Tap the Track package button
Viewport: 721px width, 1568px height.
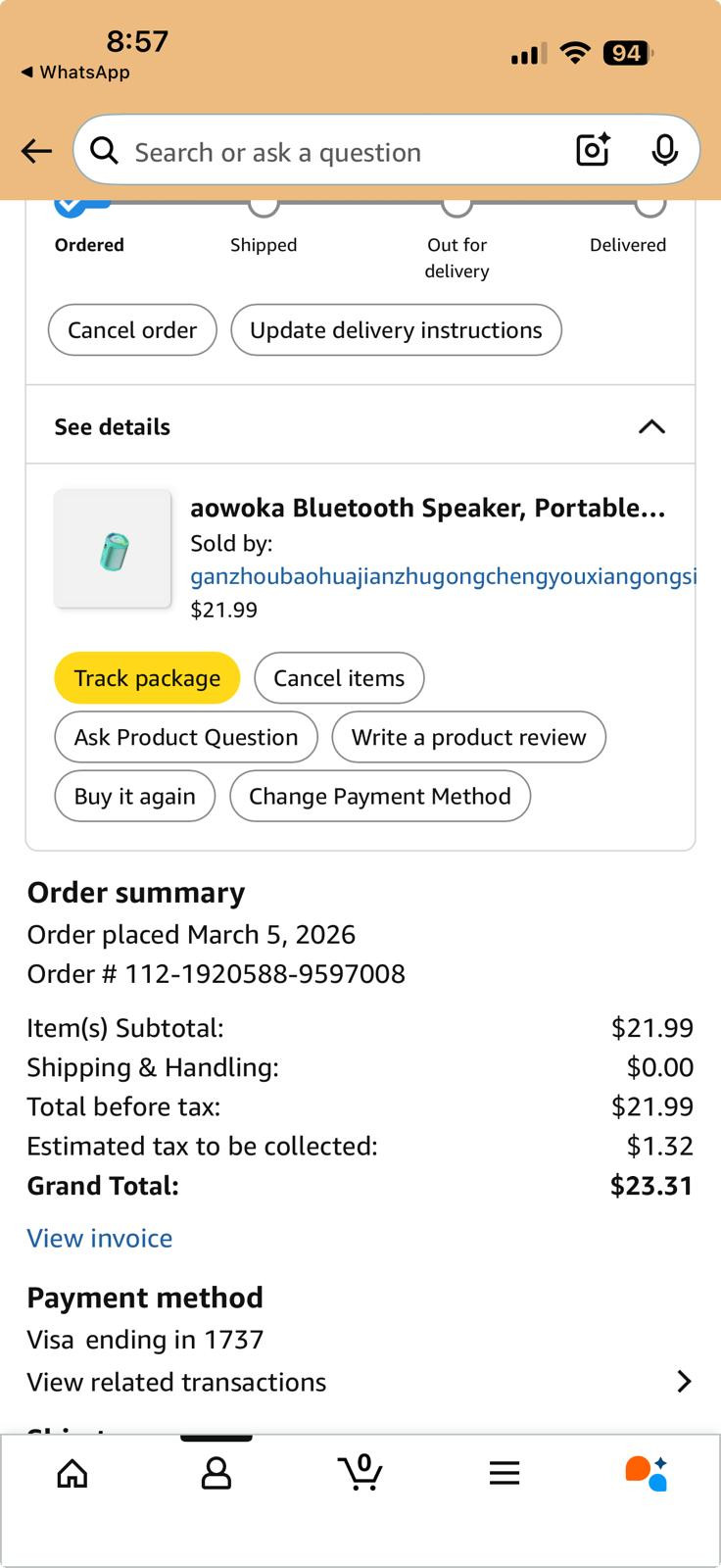(x=147, y=678)
